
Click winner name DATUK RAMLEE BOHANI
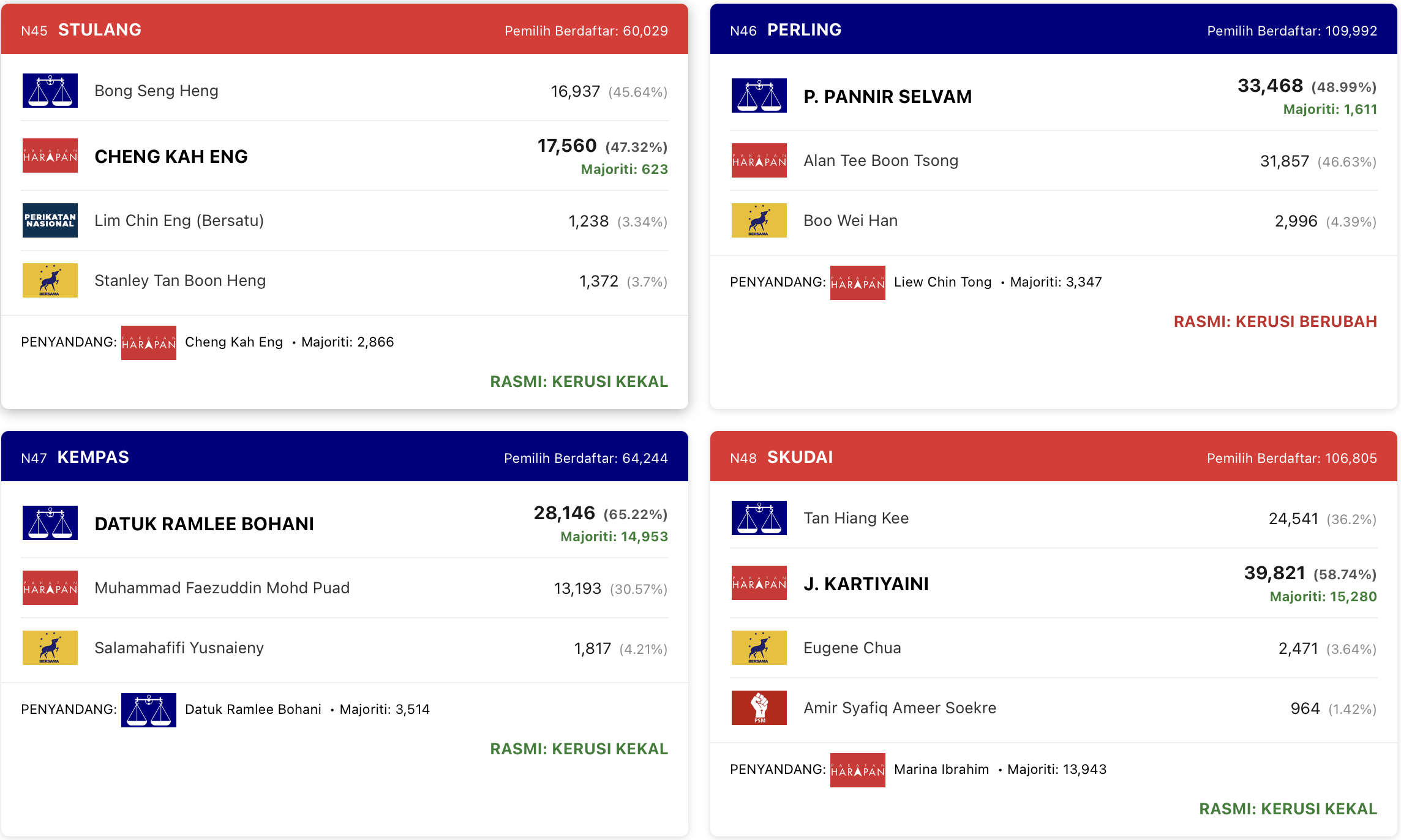pos(204,524)
